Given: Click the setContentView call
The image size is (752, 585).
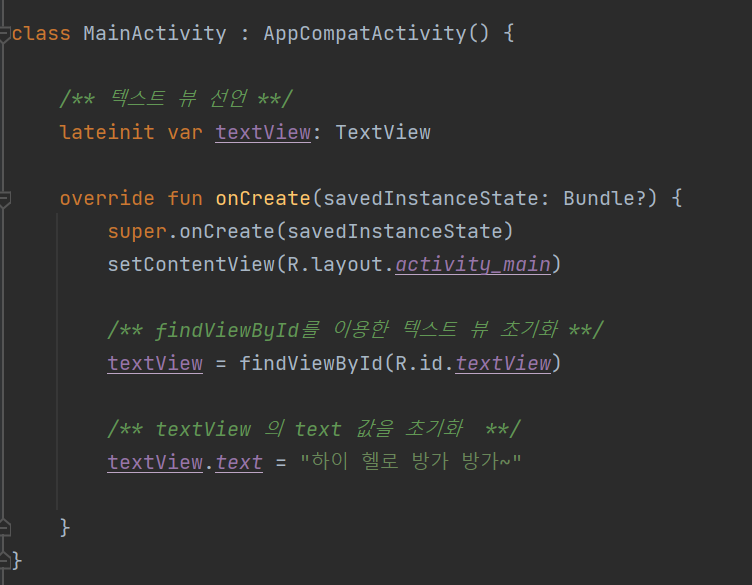Looking at the screenshot, I should coord(191,264).
